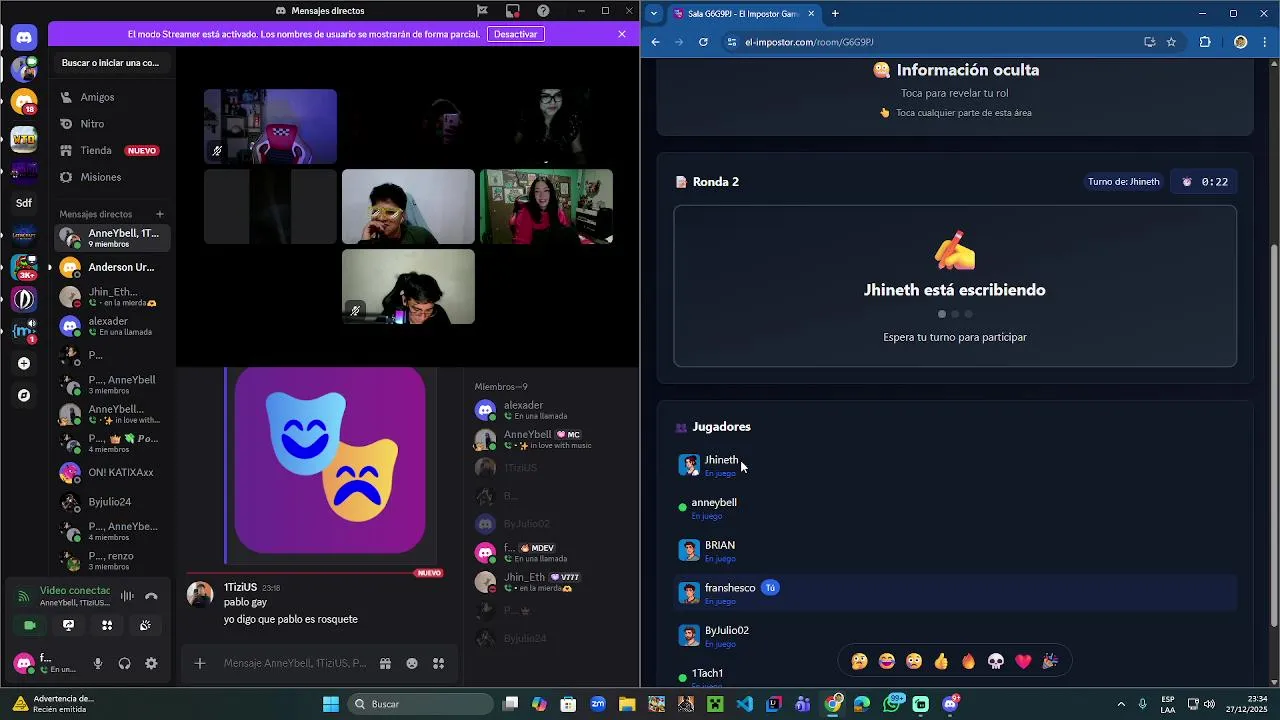Reload the el-impostor page
Image resolution: width=1280 pixels, height=720 pixels.
[703, 42]
